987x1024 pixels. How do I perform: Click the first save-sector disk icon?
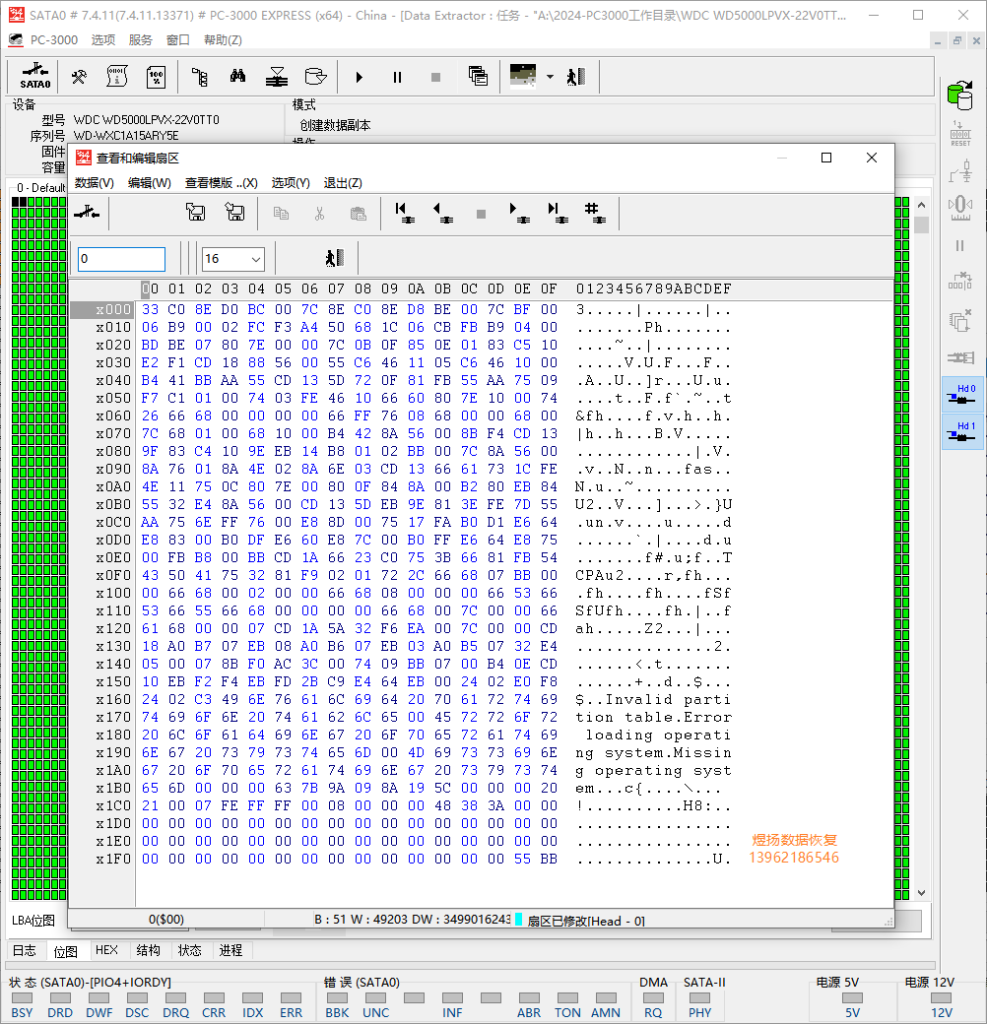point(195,212)
